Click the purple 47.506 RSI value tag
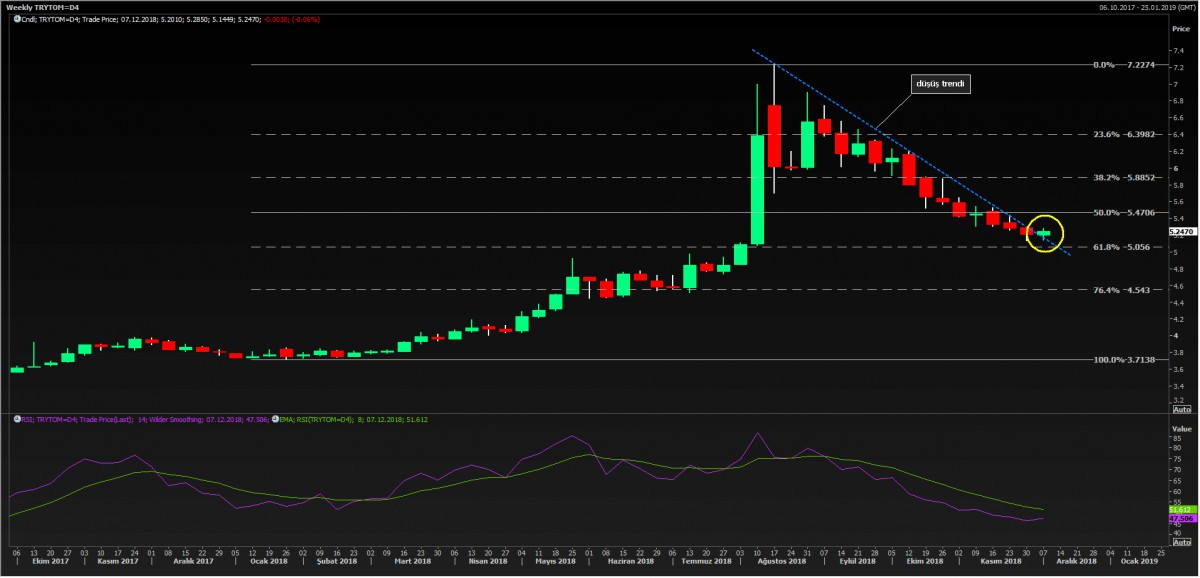The width and height of the screenshot is (1200, 578). 1181,519
